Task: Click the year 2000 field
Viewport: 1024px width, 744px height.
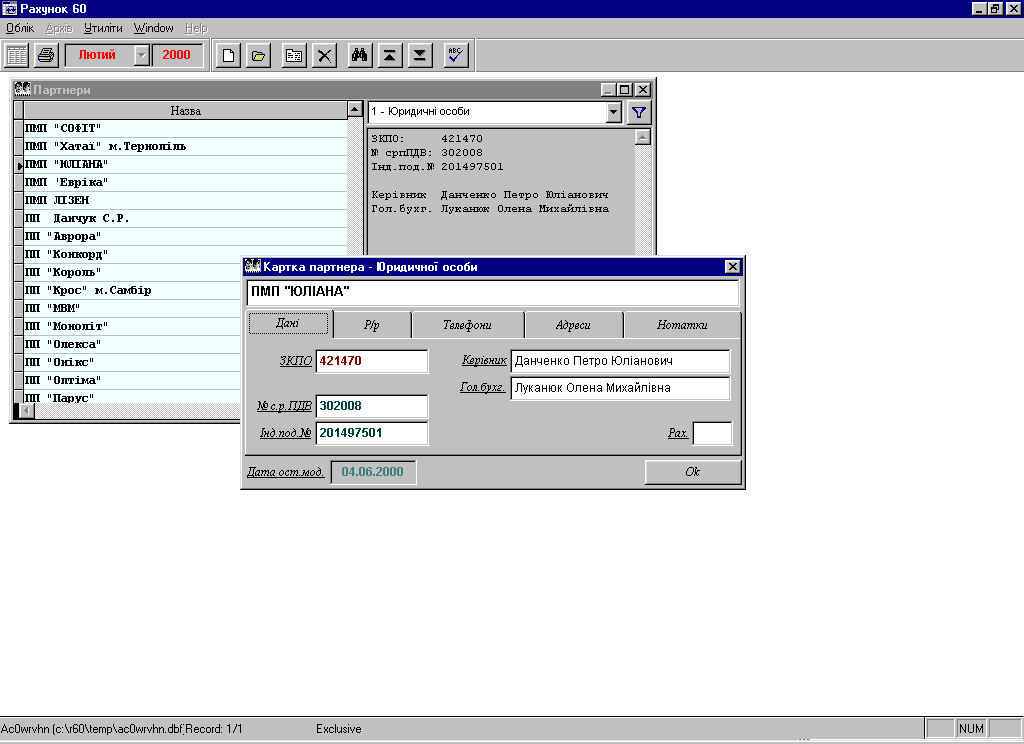Action: tap(176, 56)
